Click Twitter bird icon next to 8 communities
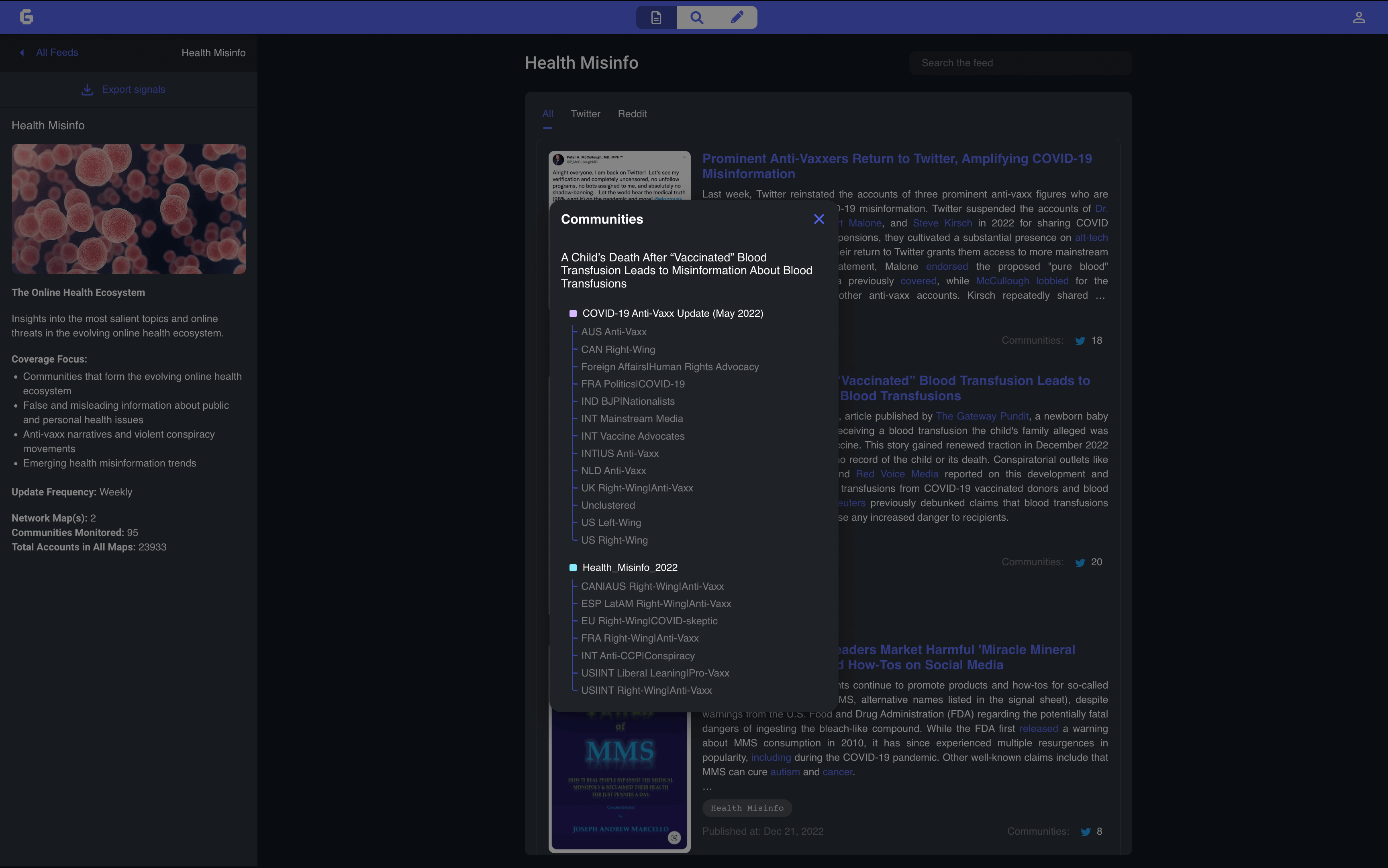 1085,832
